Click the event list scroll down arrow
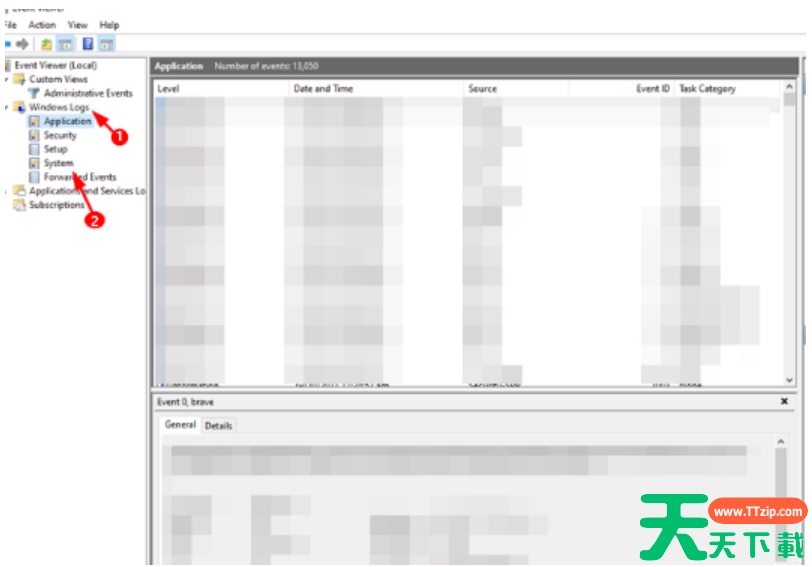The image size is (812, 567). tap(789, 380)
